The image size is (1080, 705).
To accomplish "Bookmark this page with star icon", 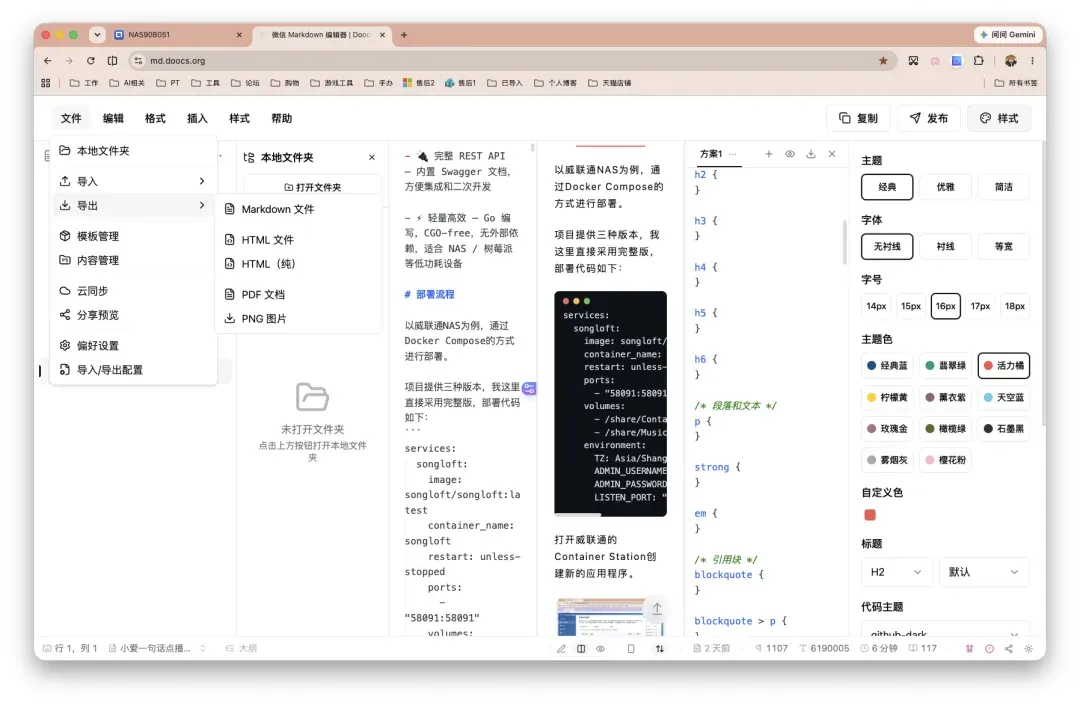I will [883, 61].
